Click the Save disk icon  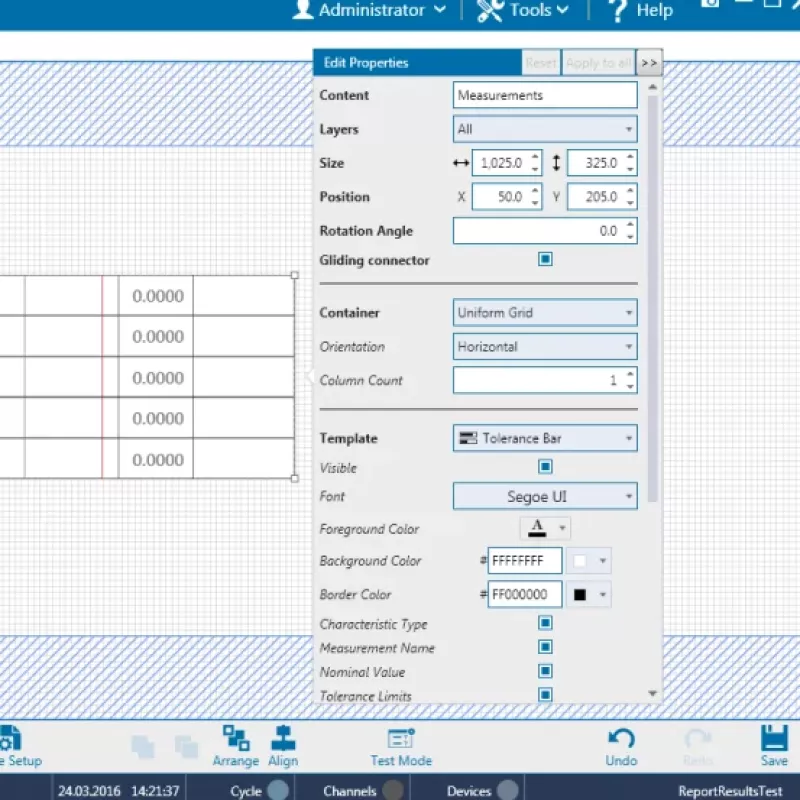(x=774, y=739)
